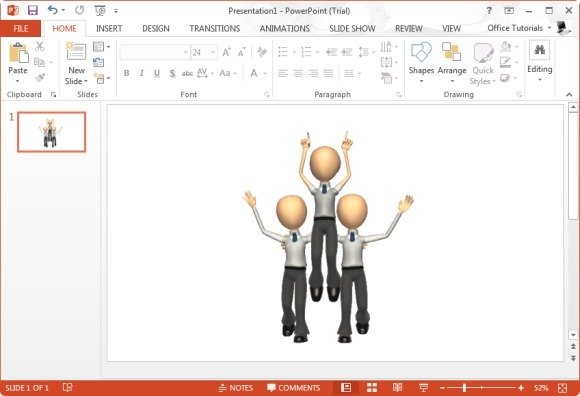Open the ANIMATIONS tab
This screenshot has height=396, width=580.
284,28
